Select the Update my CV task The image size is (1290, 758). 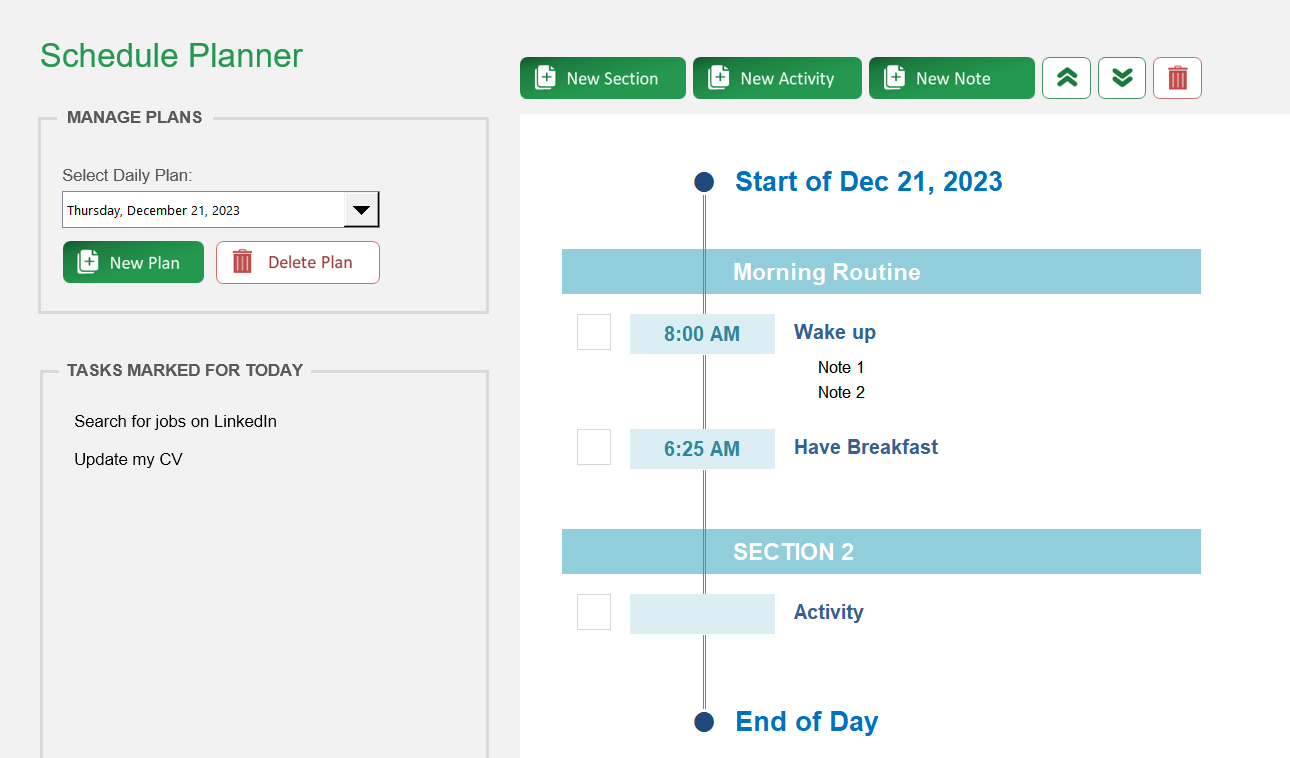(130, 459)
